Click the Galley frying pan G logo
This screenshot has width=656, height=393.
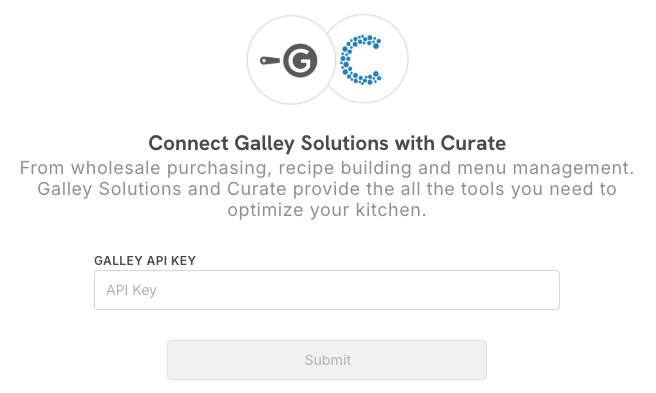(289, 61)
